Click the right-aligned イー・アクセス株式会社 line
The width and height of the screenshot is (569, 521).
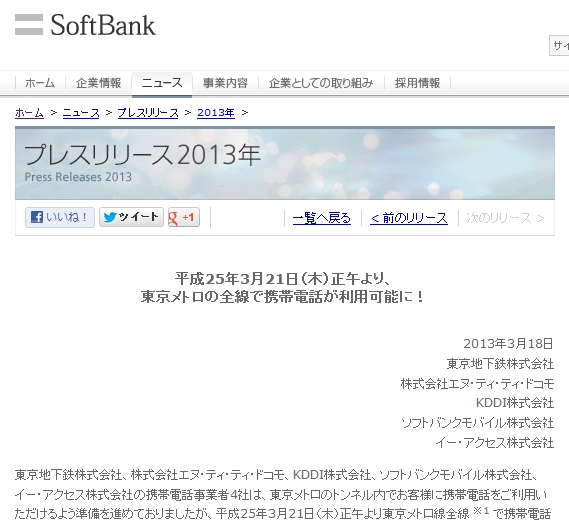495,443
